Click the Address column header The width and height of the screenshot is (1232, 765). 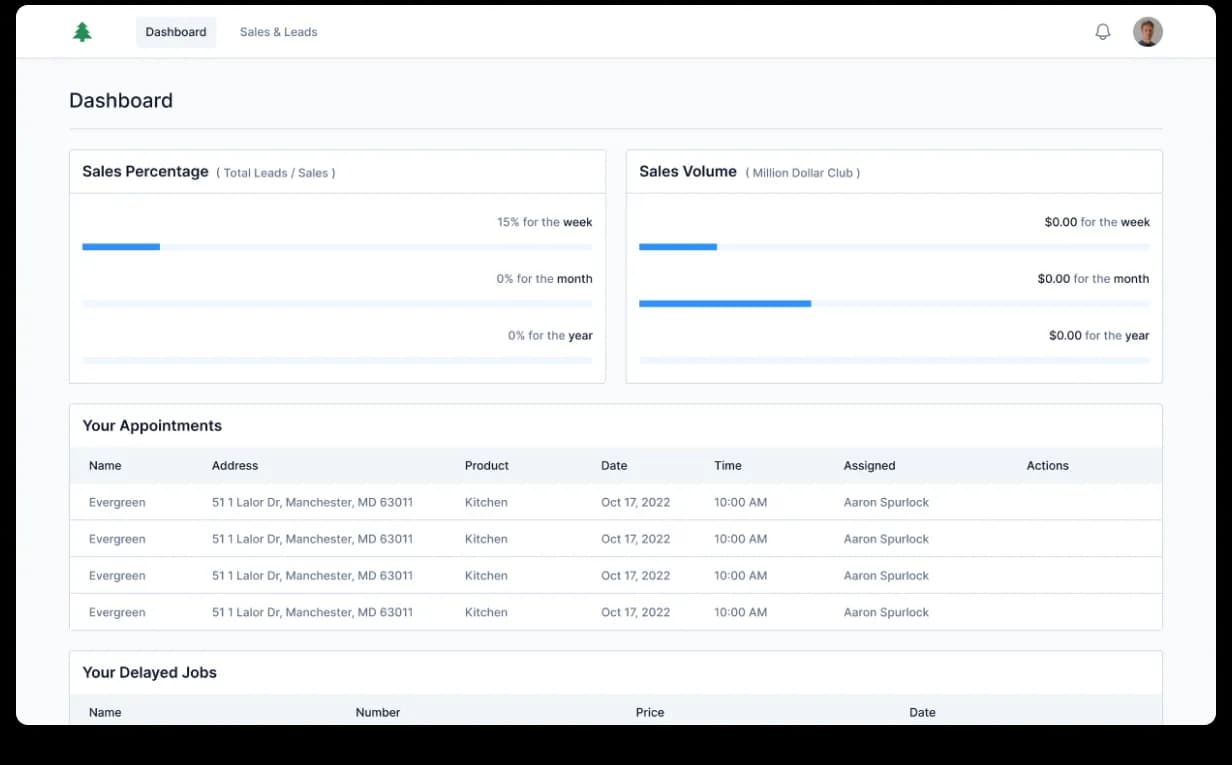(x=235, y=466)
